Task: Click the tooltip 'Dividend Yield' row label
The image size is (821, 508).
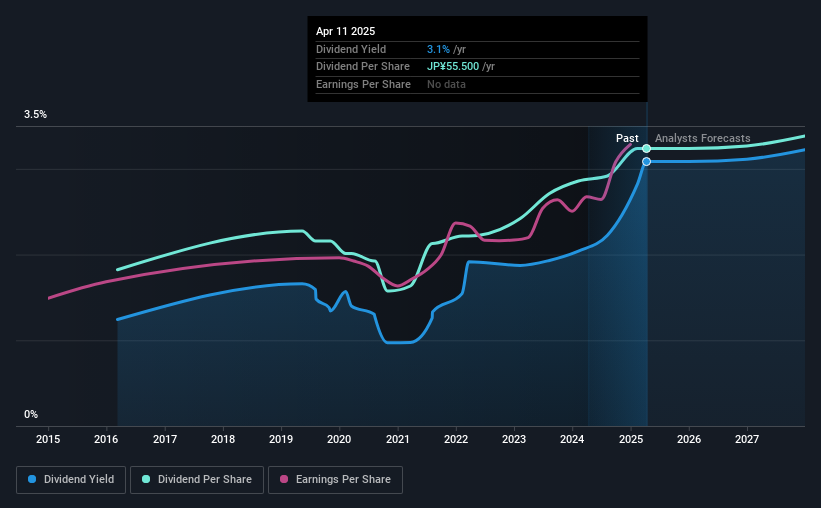Action: pos(351,49)
